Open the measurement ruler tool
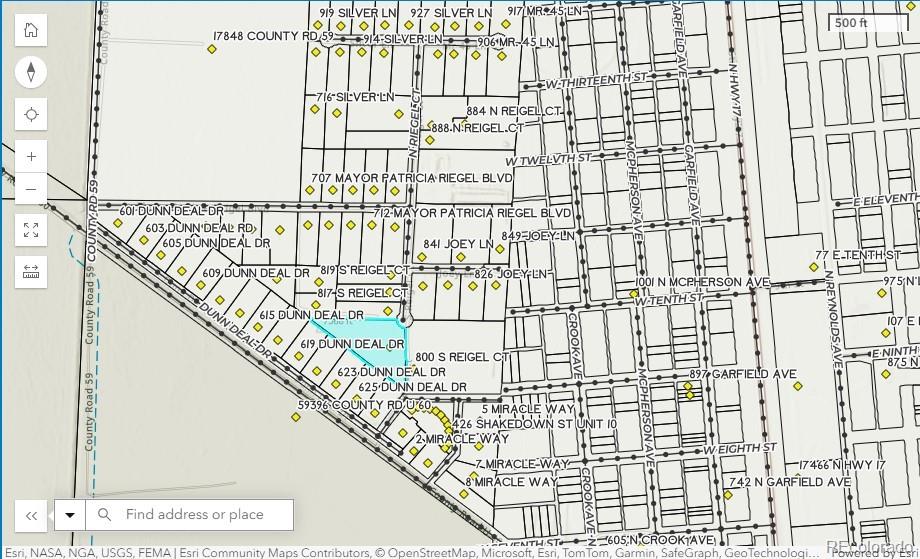 click(31, 272)
